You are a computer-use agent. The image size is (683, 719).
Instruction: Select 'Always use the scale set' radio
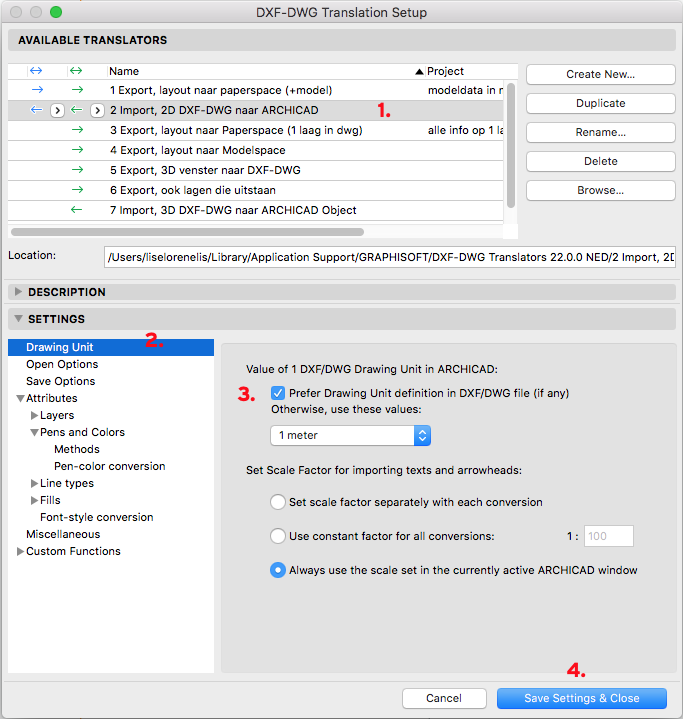point(278,570)
